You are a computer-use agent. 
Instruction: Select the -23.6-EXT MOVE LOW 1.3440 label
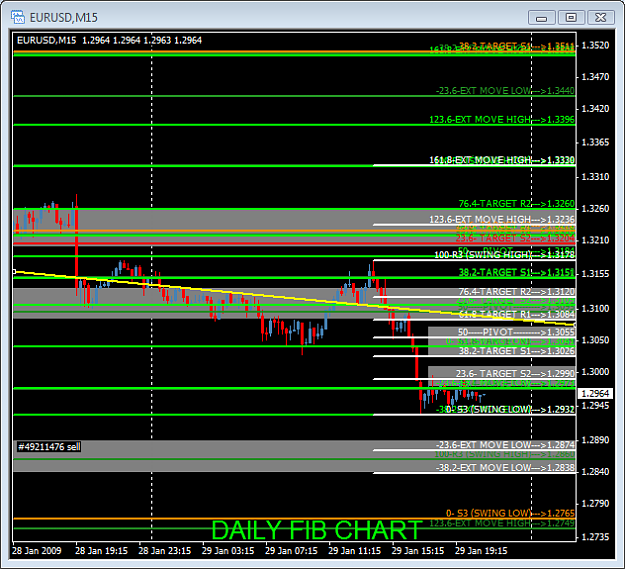[x=505, y=91]
